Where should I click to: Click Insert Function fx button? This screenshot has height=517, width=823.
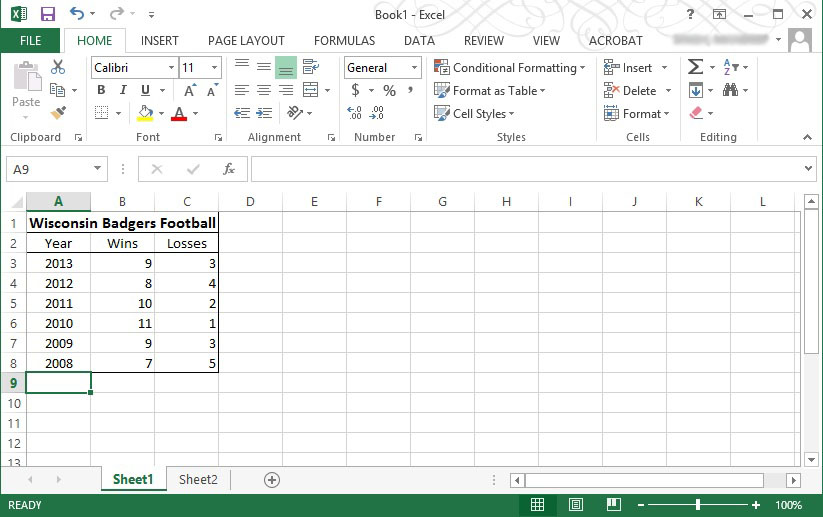[x=229, y=169]
